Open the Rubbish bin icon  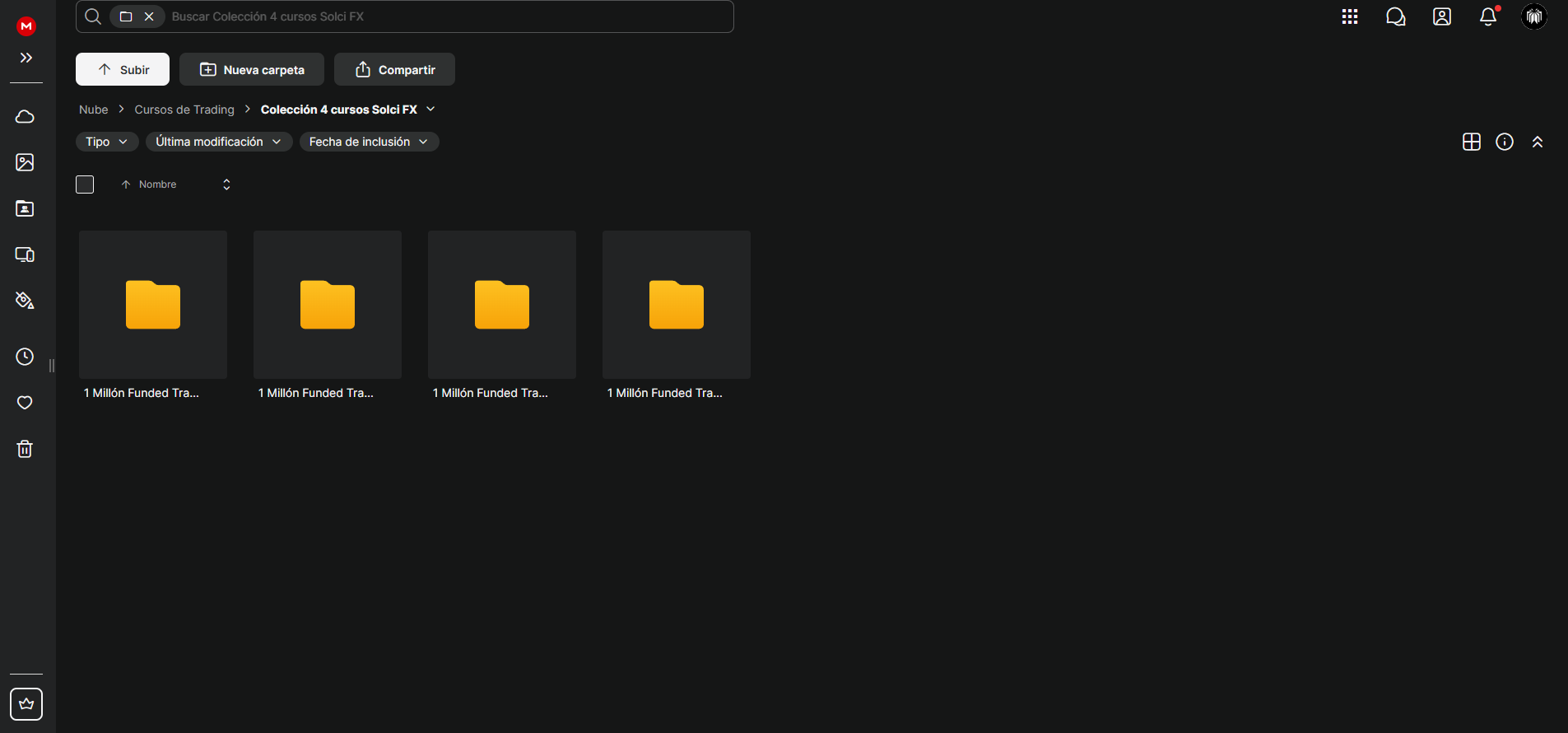click(25, 449)
